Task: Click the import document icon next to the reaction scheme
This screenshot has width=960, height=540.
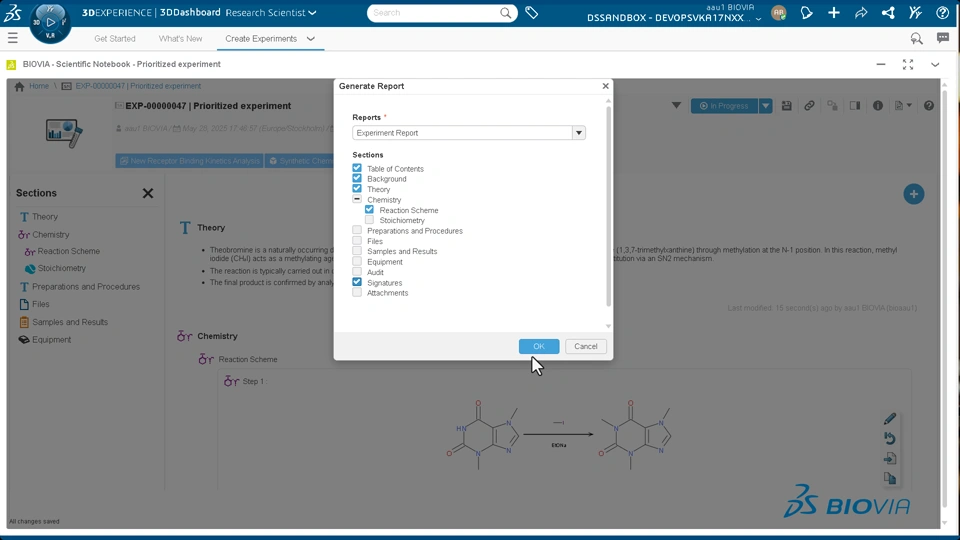Action: 890,459
